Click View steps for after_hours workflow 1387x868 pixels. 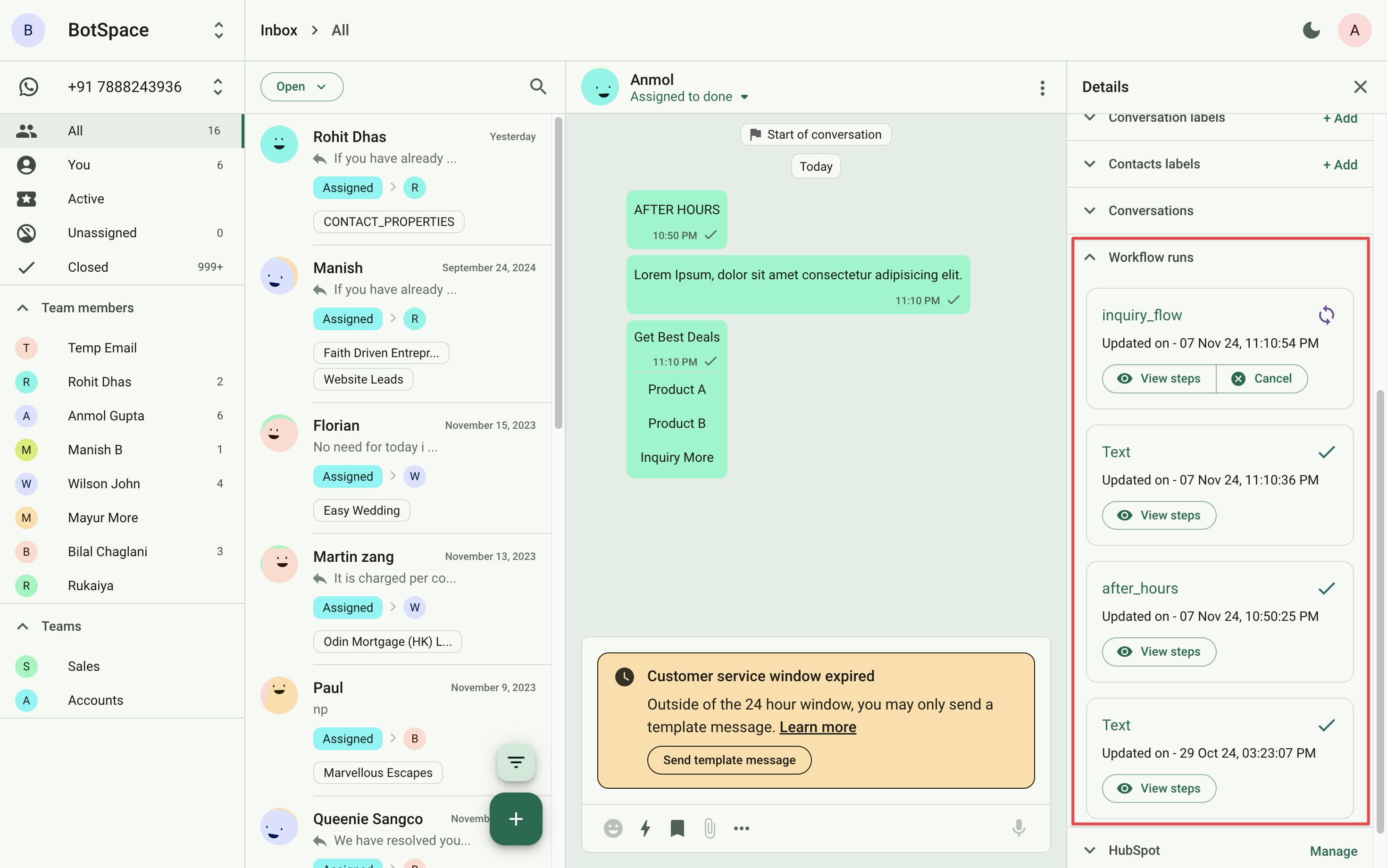pyautogui.click(x=1158, y=651)
